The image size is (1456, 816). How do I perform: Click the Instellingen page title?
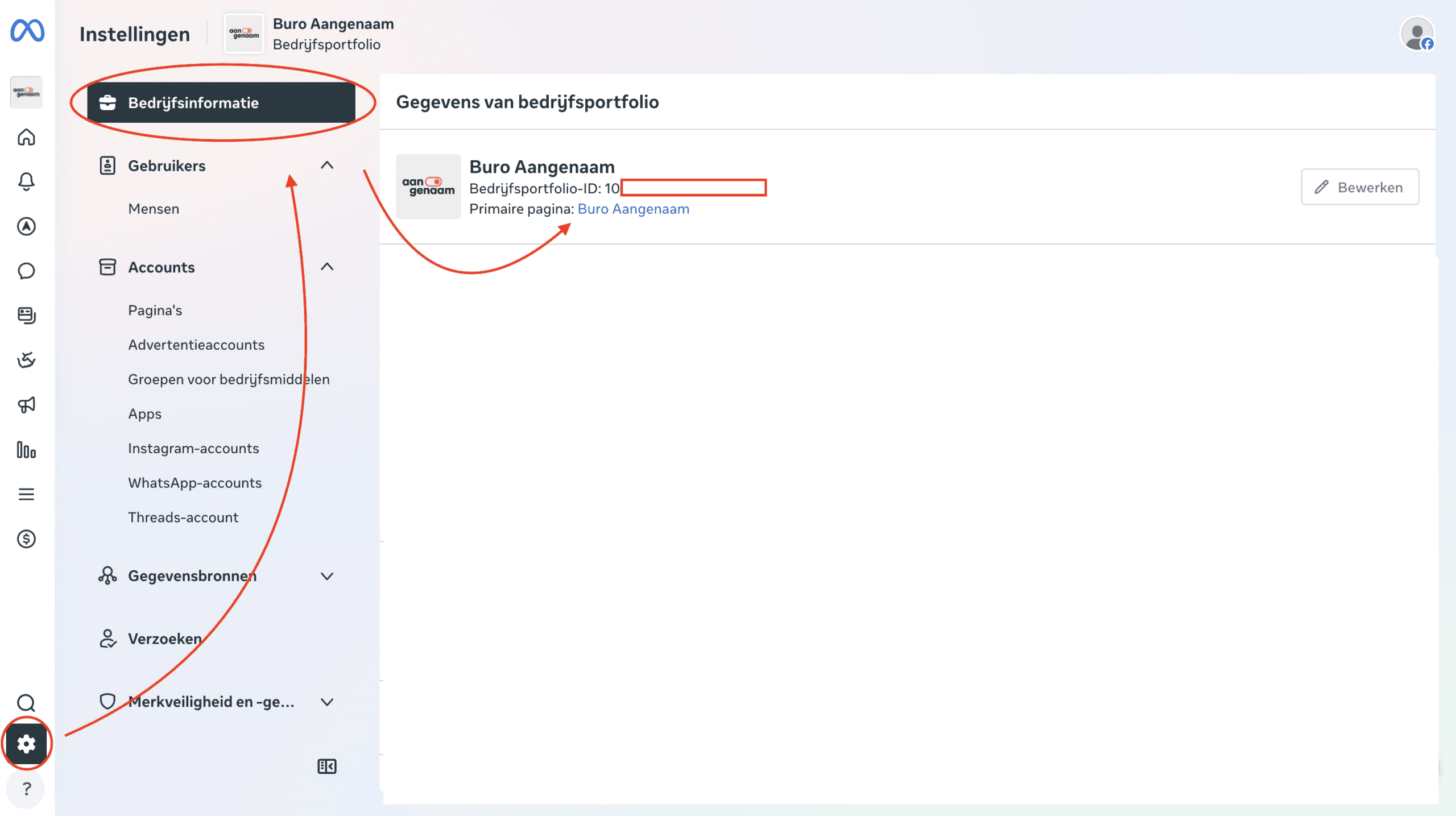point(135,34)
